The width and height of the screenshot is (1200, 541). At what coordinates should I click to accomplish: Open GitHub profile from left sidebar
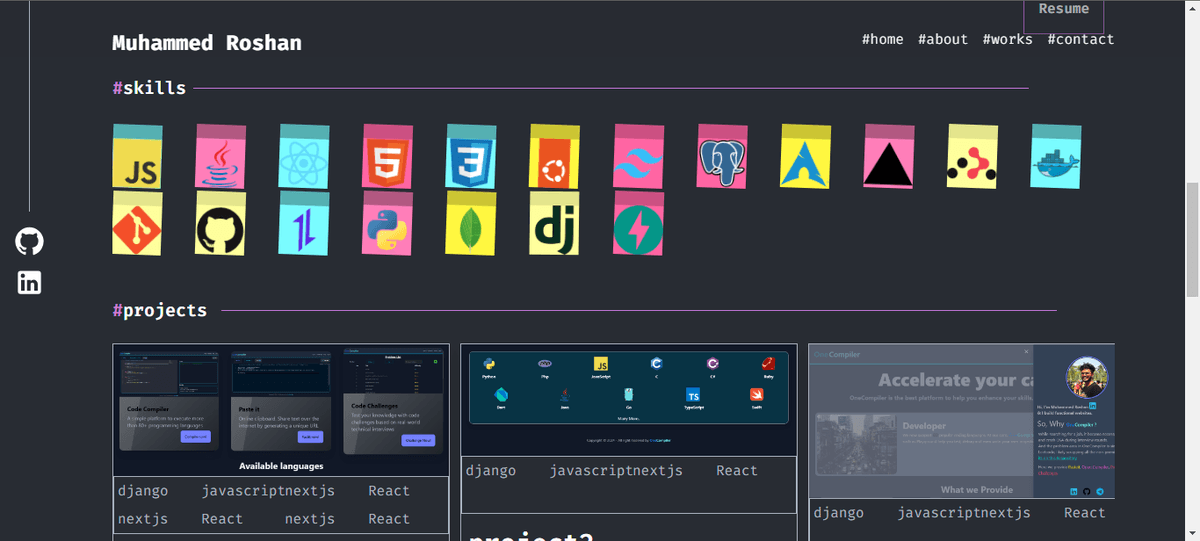coord(30,241)
